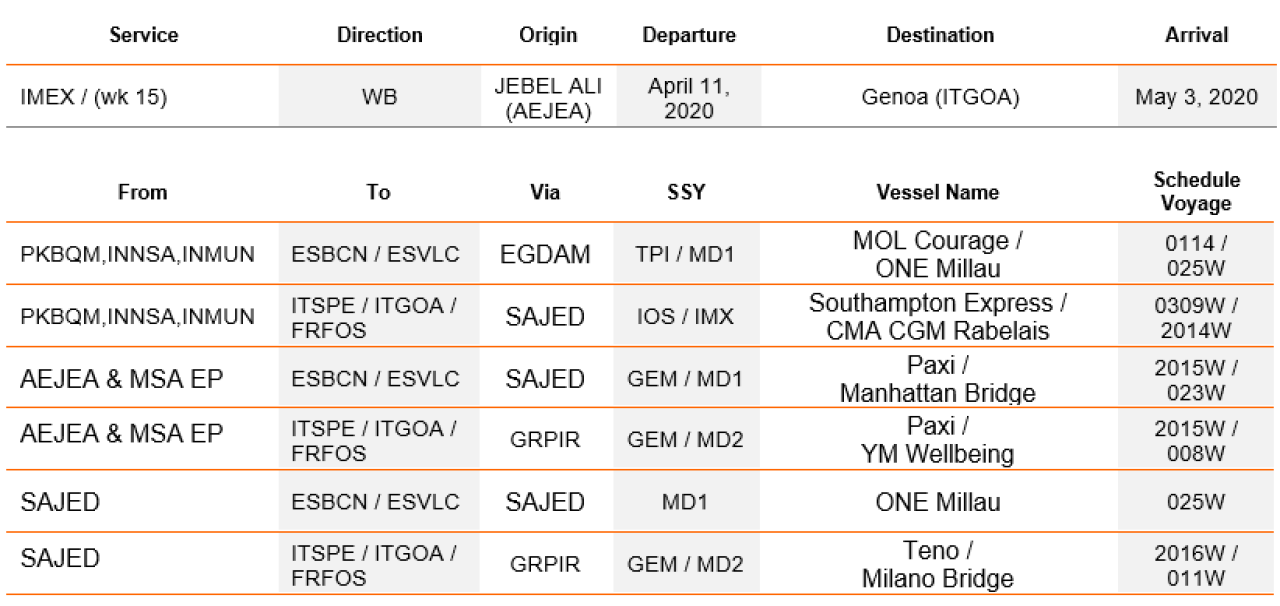Select Southampton Express / CMA CGM Rabelais cell

pyautogui.click(x=938, y=316)
